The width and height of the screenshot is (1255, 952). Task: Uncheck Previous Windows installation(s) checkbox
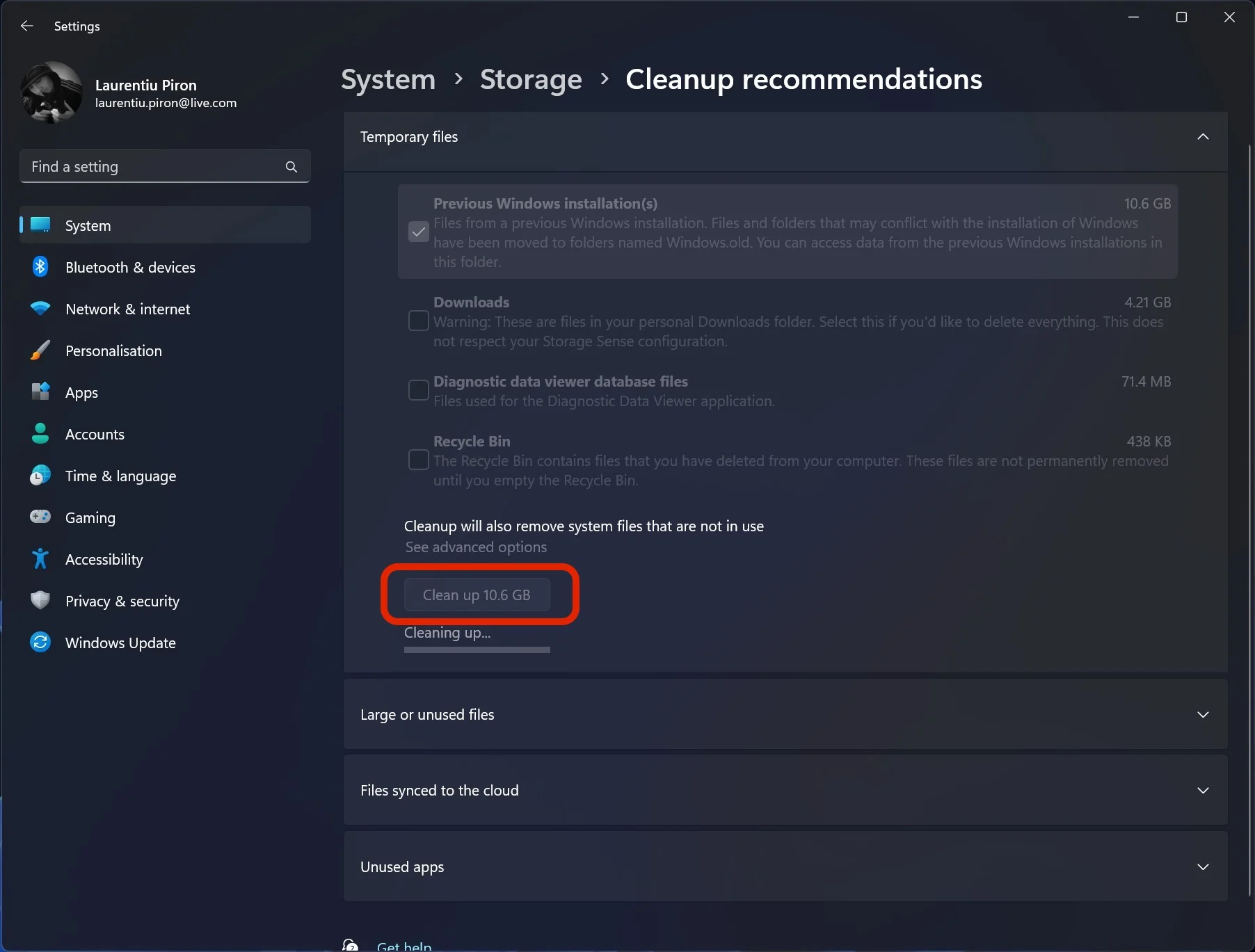tap(419, 232)
